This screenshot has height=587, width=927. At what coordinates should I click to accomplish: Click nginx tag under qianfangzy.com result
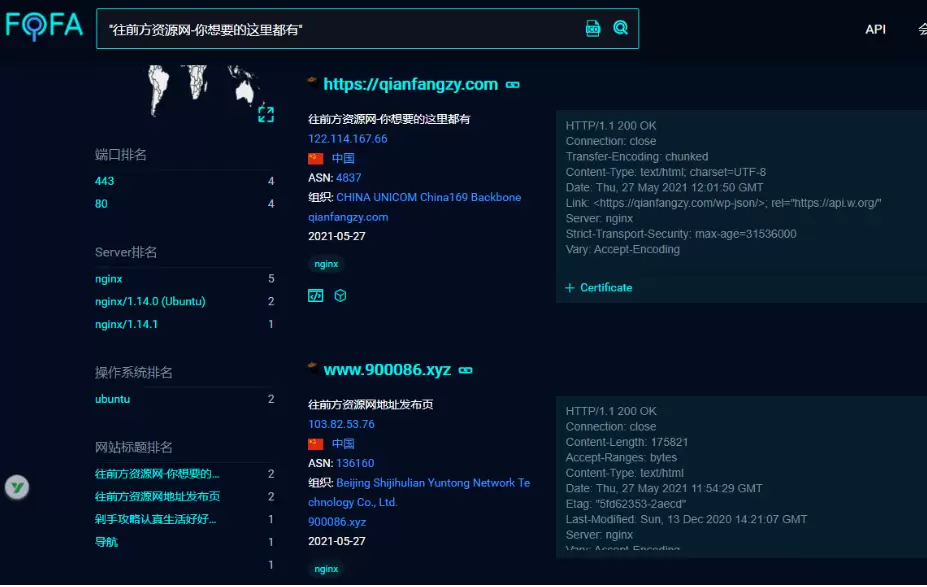(326, 264)
